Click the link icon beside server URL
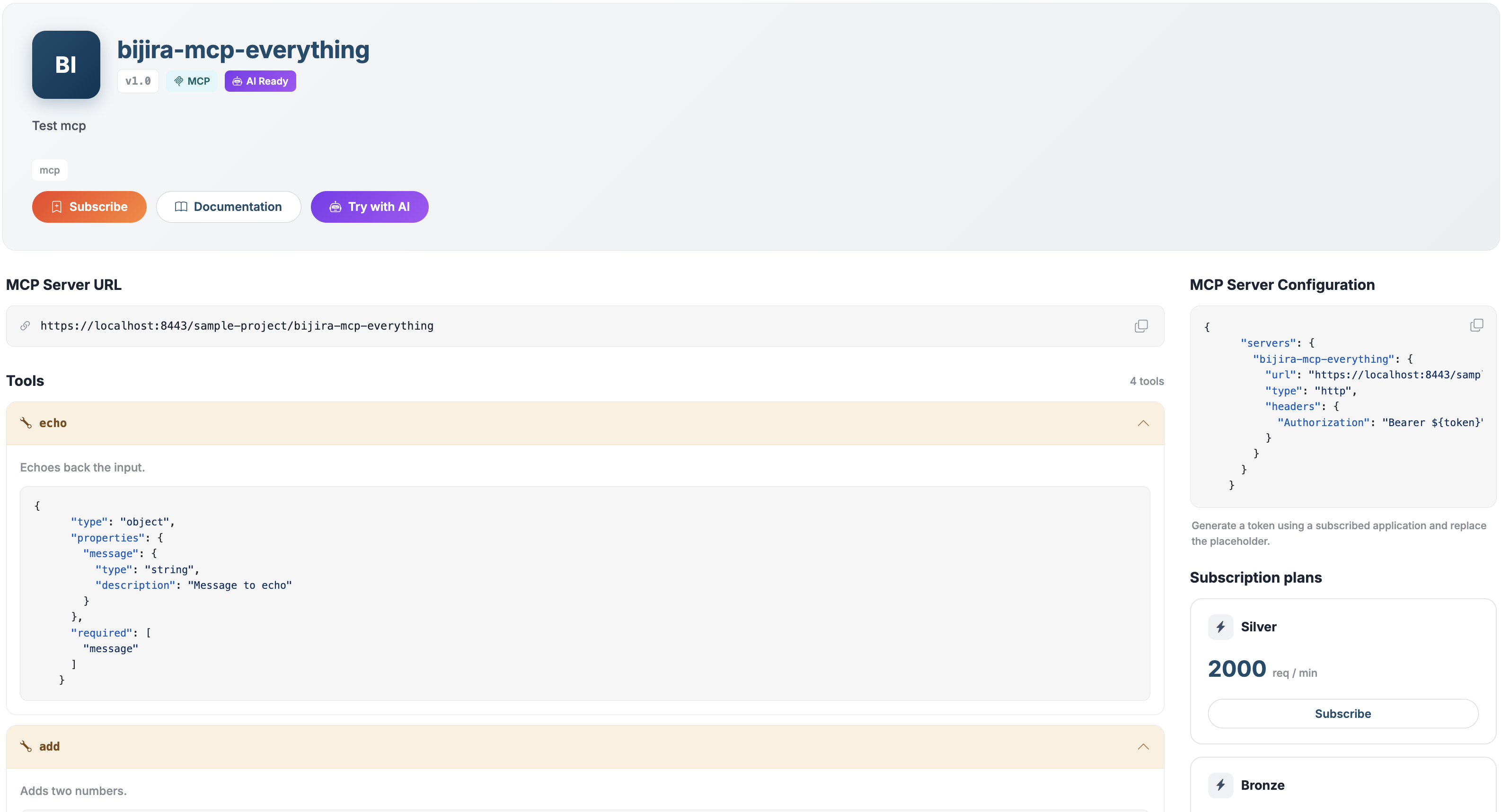Viewport: 1501px width, 812px height. (25, 326)
